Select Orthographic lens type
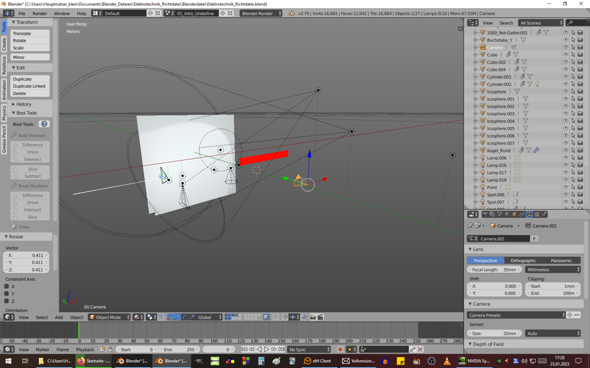590x368 pixels. (x=523, y=260)
